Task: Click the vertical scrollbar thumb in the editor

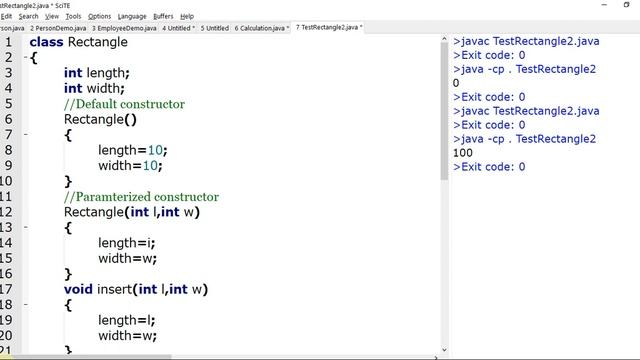Action: [444, 111]
